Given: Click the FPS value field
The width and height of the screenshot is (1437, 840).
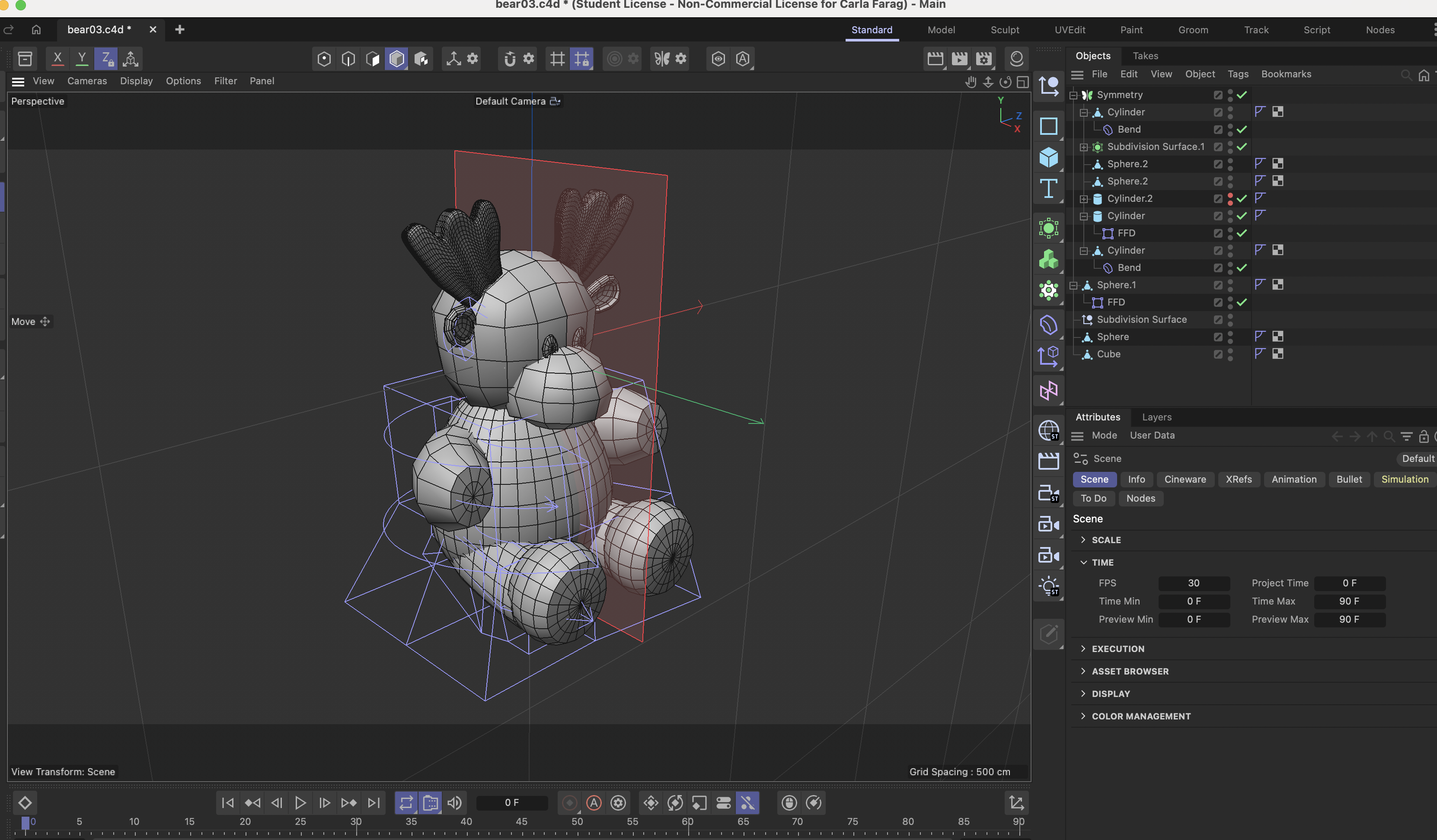Looking at the screenshot, I should (x=1194, y=583).
